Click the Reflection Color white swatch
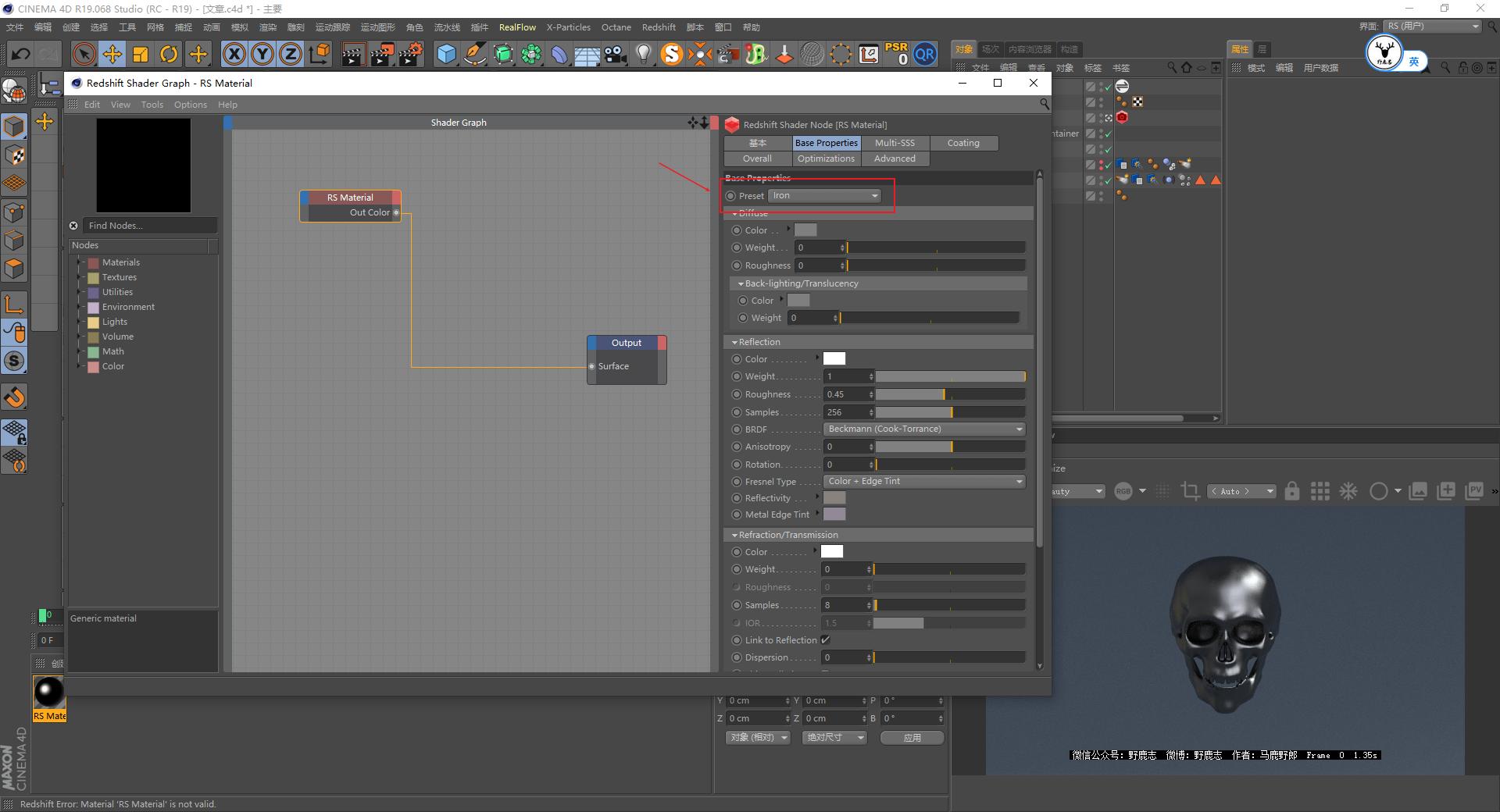The width and height of the screenshot is (1500, 812). [834, 358]
